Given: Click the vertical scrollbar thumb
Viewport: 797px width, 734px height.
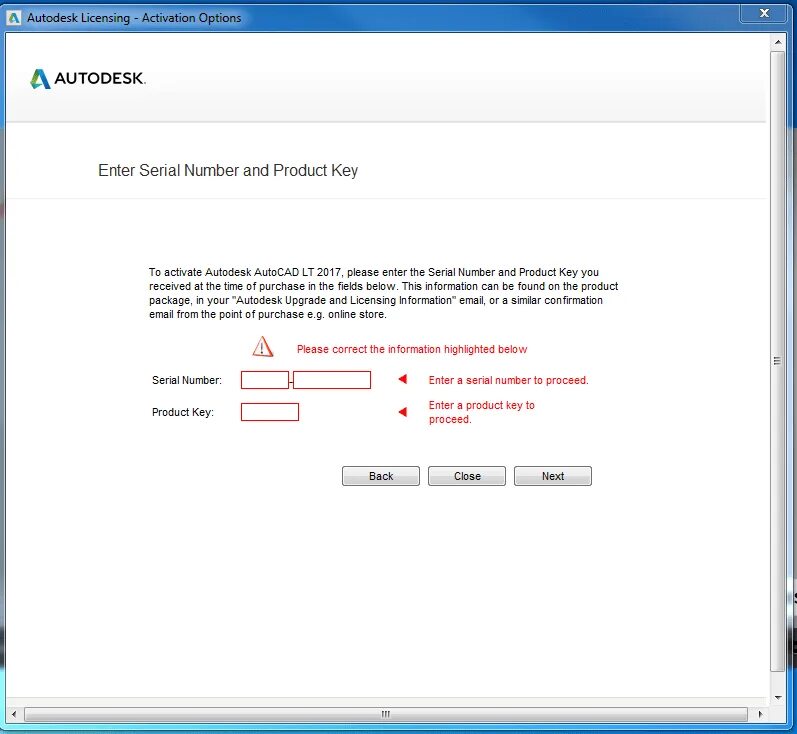Looking at the screenshot, I should [x=778, y=361].
